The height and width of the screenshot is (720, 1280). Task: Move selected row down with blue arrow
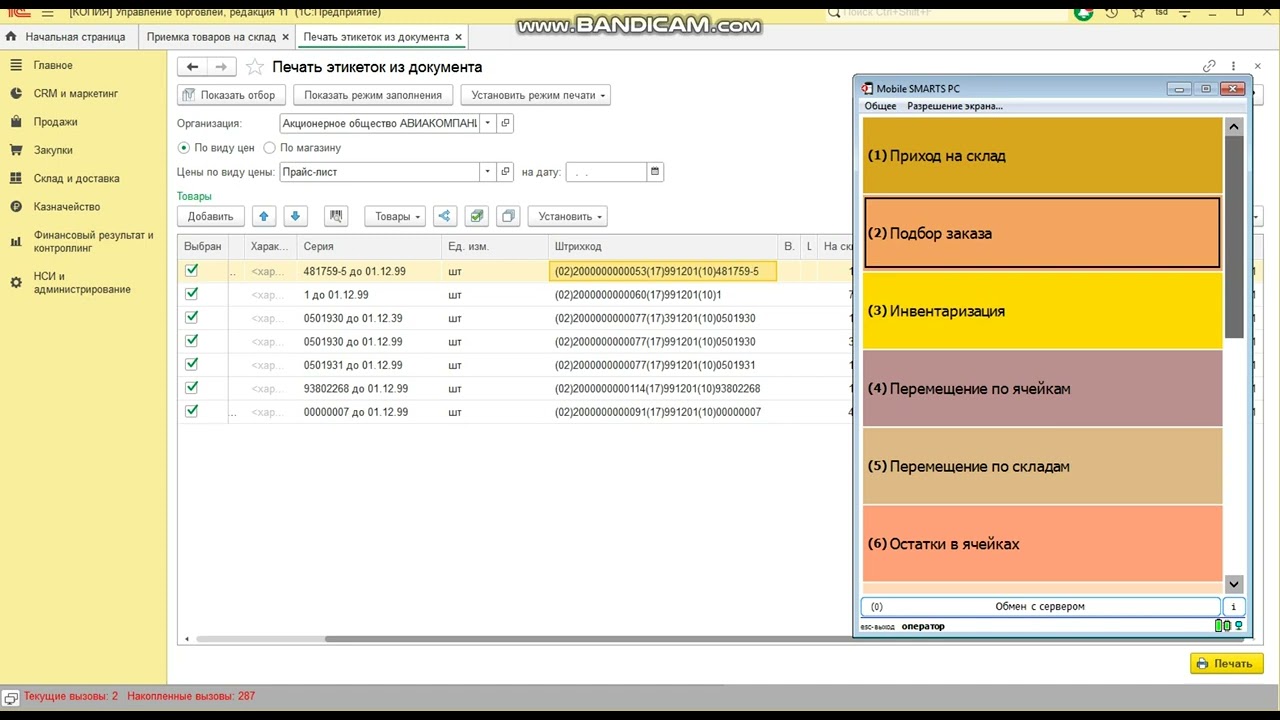click(295, 216)
